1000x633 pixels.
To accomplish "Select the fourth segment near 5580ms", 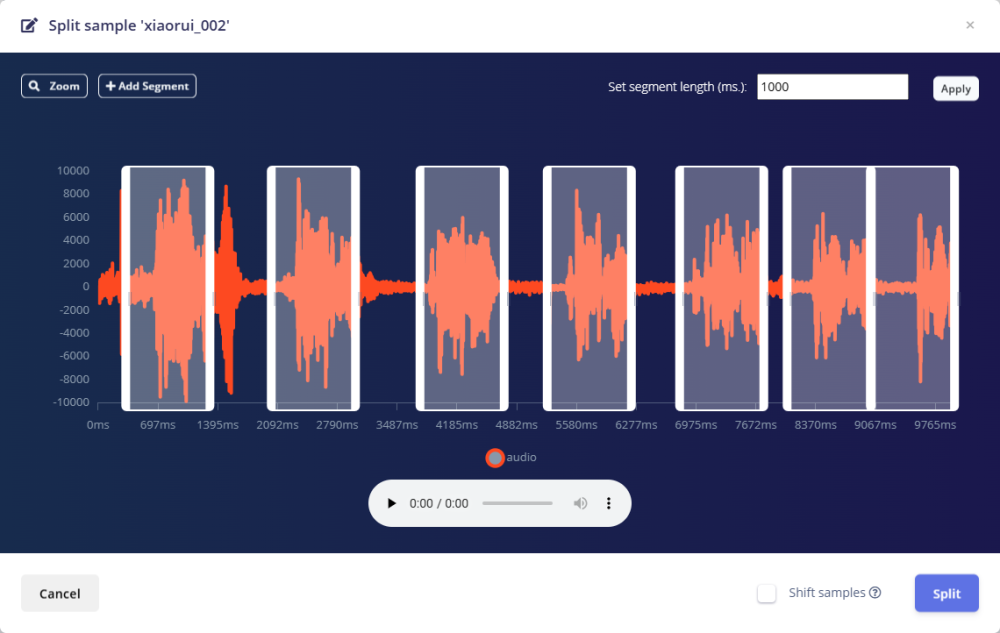I will coord(589,288).
